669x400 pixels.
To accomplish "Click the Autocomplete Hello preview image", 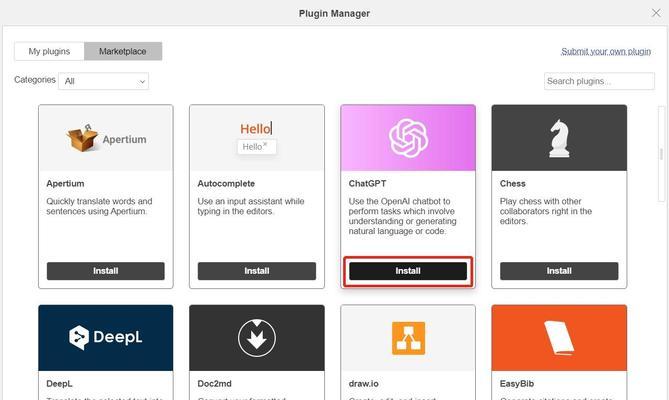I will click(256, 138).
